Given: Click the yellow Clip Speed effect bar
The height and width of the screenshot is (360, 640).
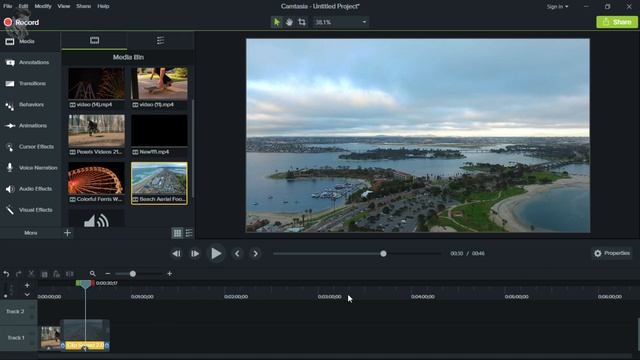Looking at the screenshot, I should [x=85, y=345].
